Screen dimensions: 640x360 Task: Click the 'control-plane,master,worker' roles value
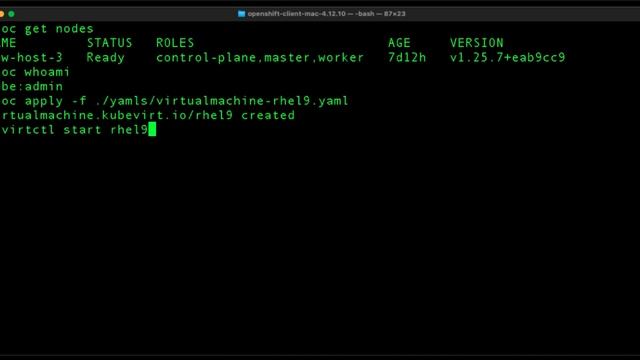point(260,58)
